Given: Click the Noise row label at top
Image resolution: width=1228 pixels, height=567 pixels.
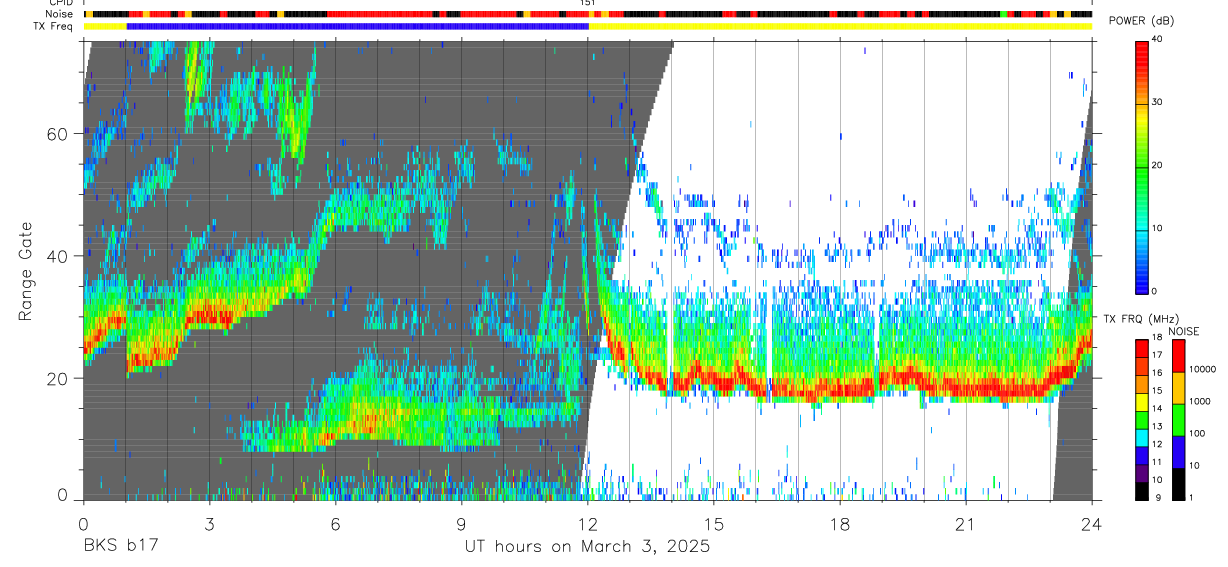Looking at the screenshot, I should click(61, 14).
